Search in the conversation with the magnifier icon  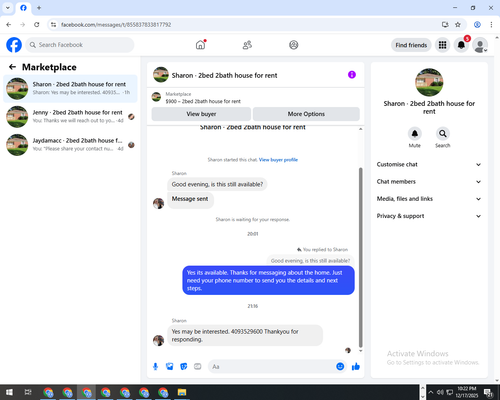[443, 134]
